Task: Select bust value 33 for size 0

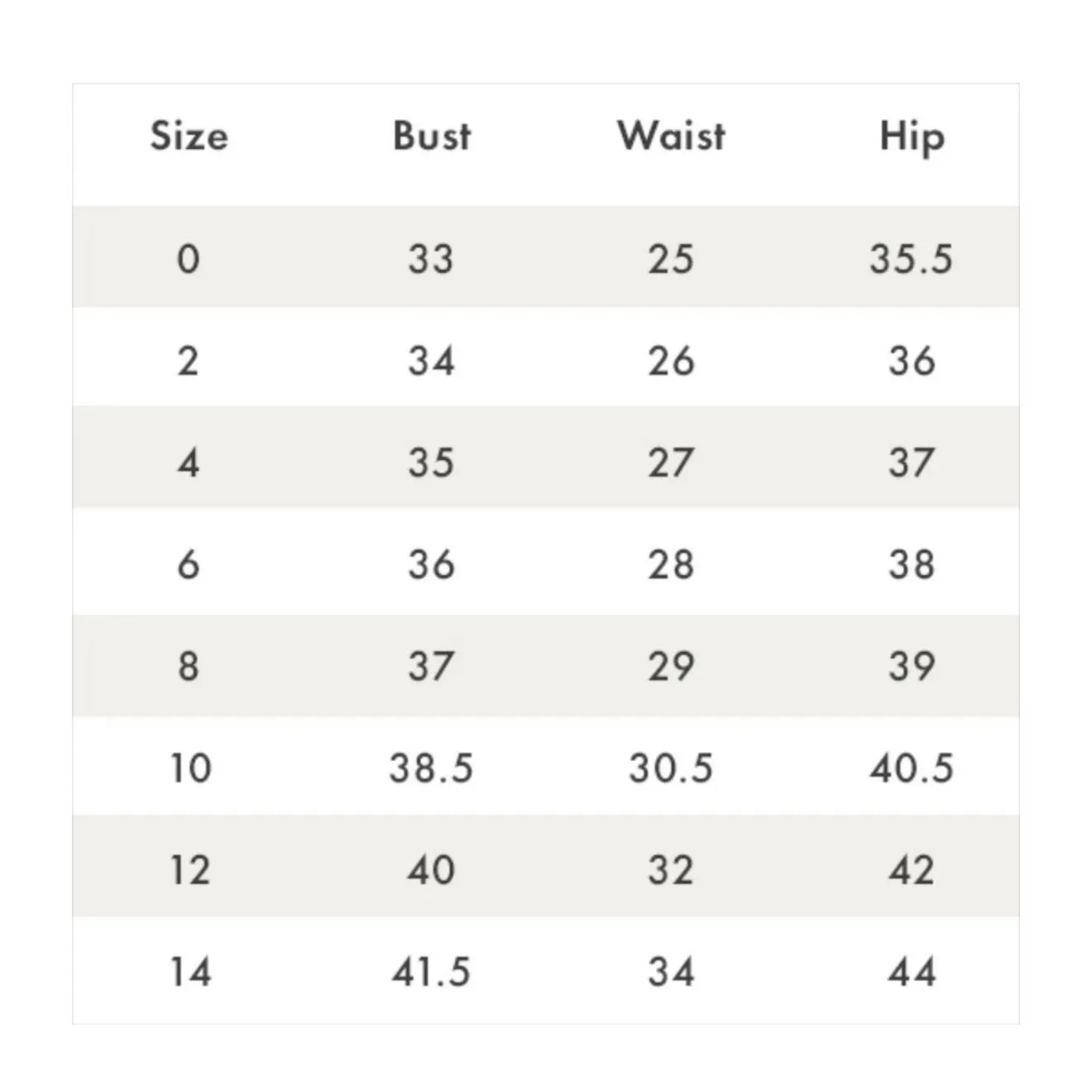Action: pos(431,259)
